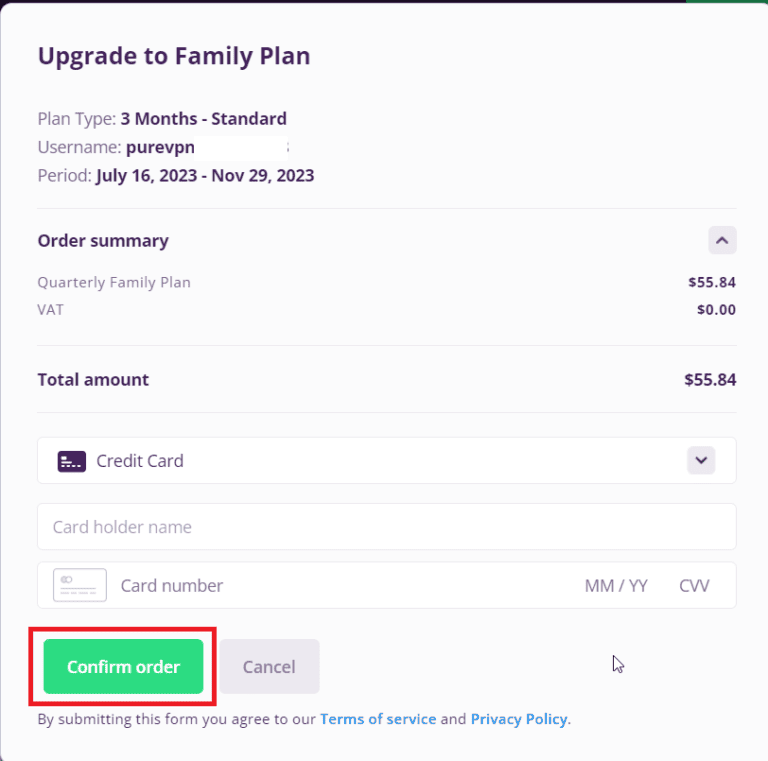Open the Terms of service link

[x=378, y=718]
